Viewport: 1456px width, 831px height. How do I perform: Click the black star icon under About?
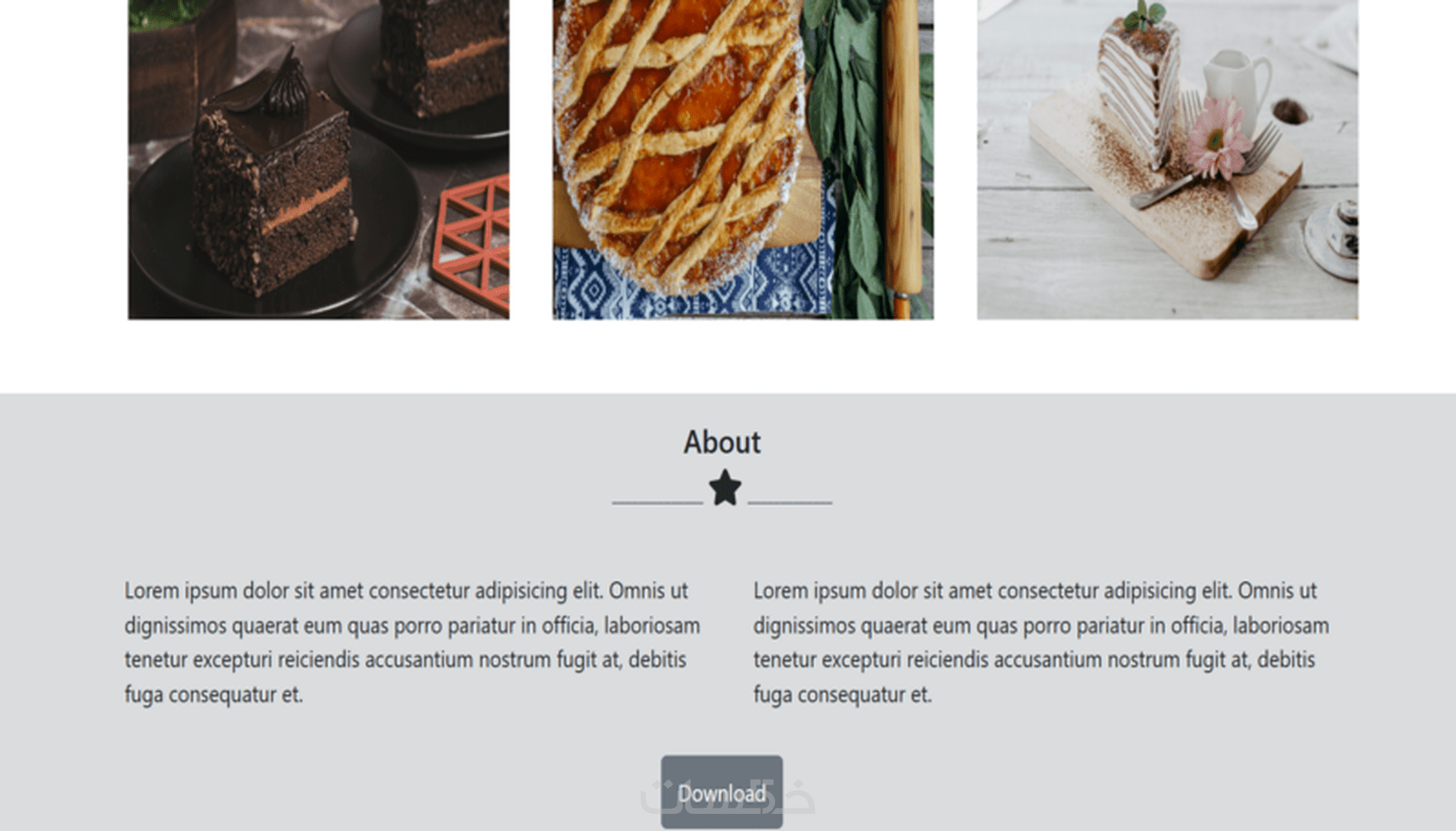725,487
